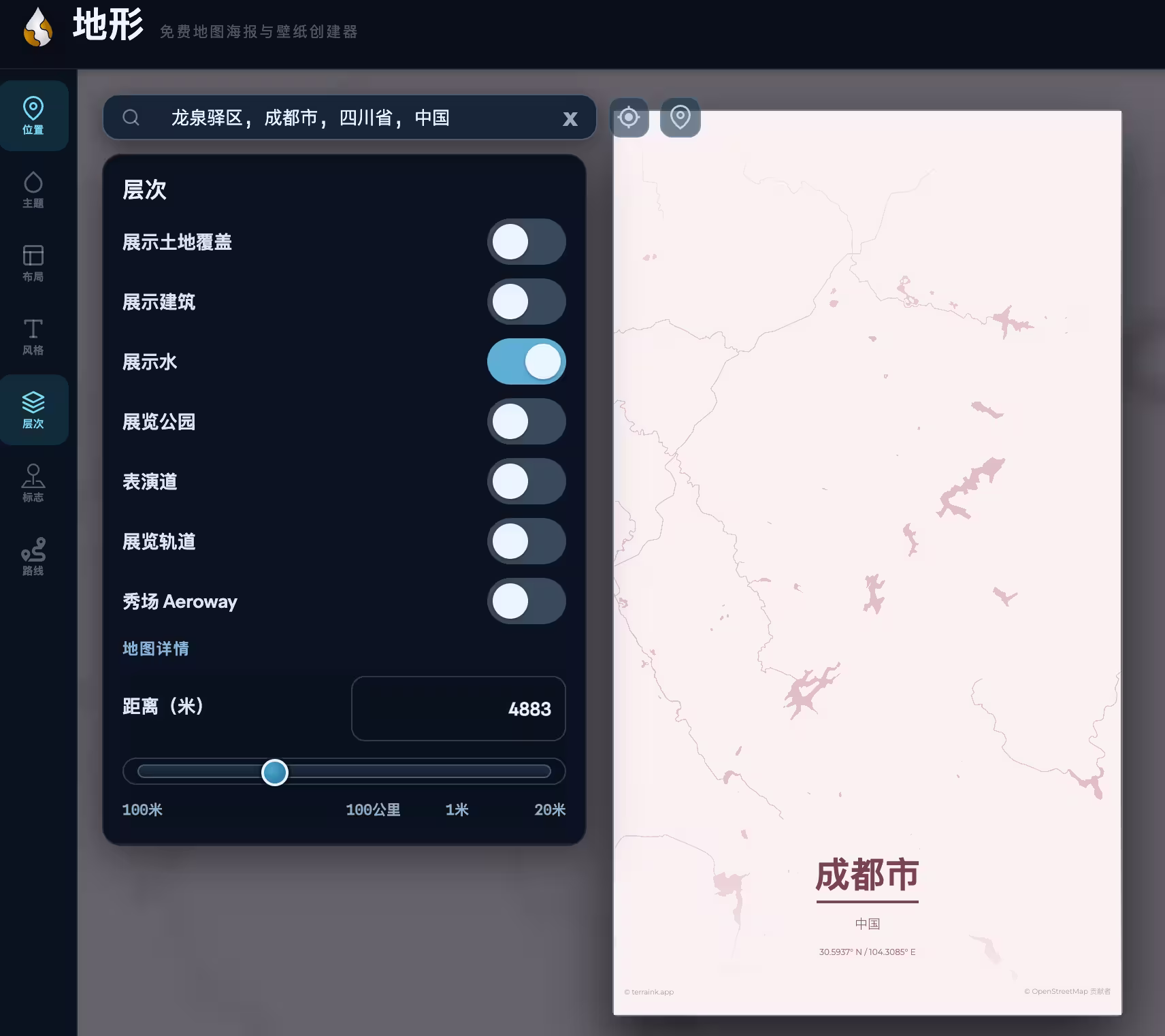The width and height of the screenshot is (1165, 1036).
Task: Turn off the 展示水 switch
Action: pos(527,361)
